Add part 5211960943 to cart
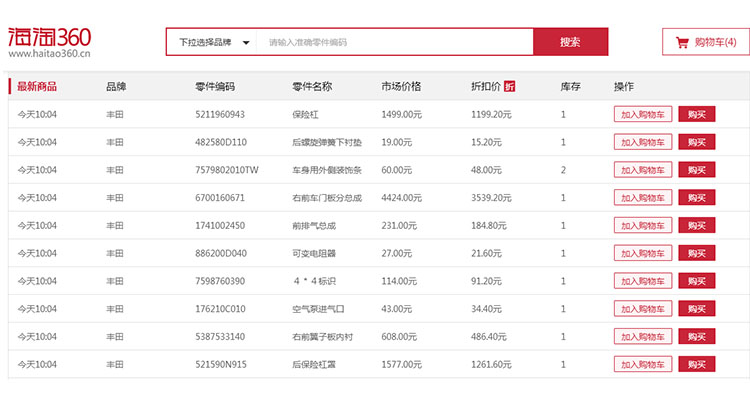This screenshot has height=398, width=750. click(x=643, y=114)
